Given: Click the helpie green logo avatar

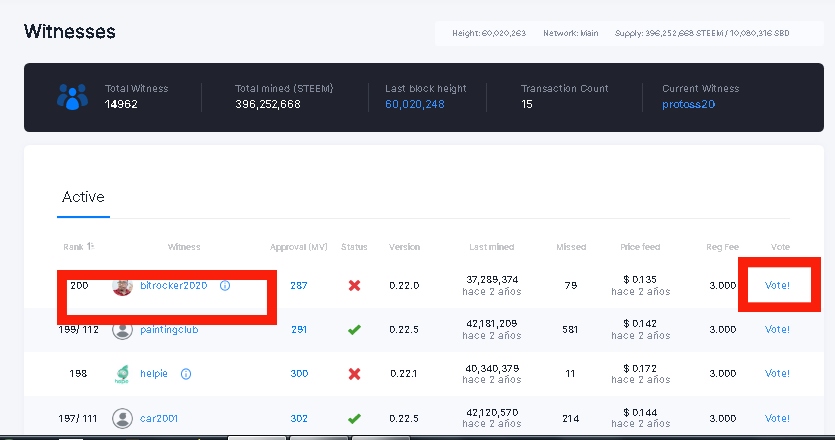Looking at the screenshot, I should [122, 374].
